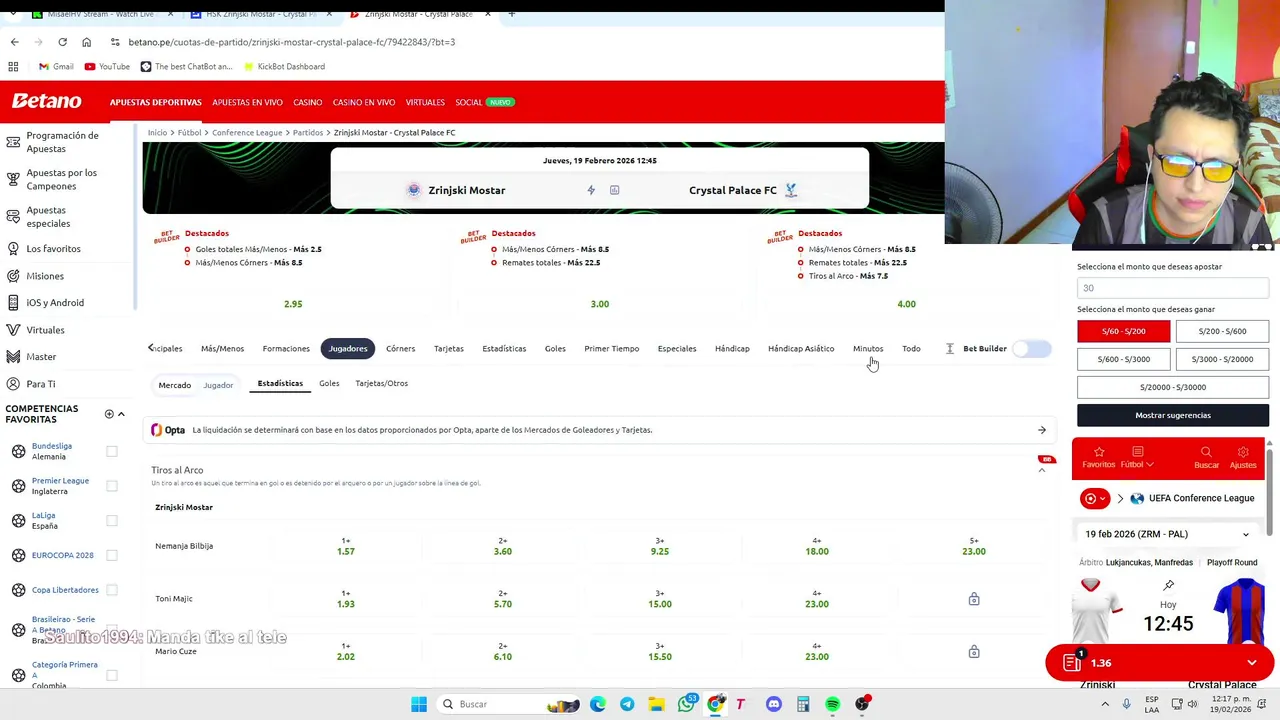
Task: Open the Fútbol dropdown in side widget
Action: (1137, 457)
